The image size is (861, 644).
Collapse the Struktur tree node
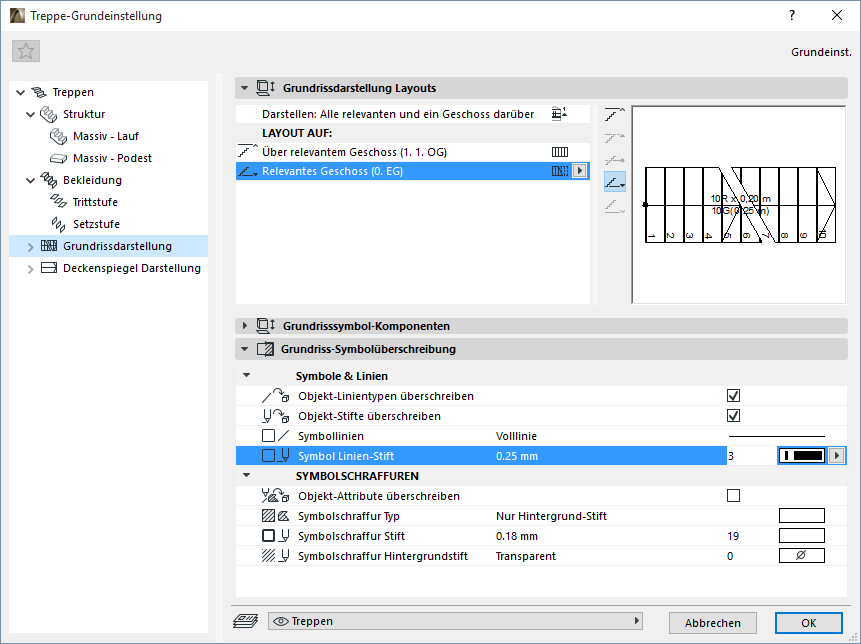point(31,114)
